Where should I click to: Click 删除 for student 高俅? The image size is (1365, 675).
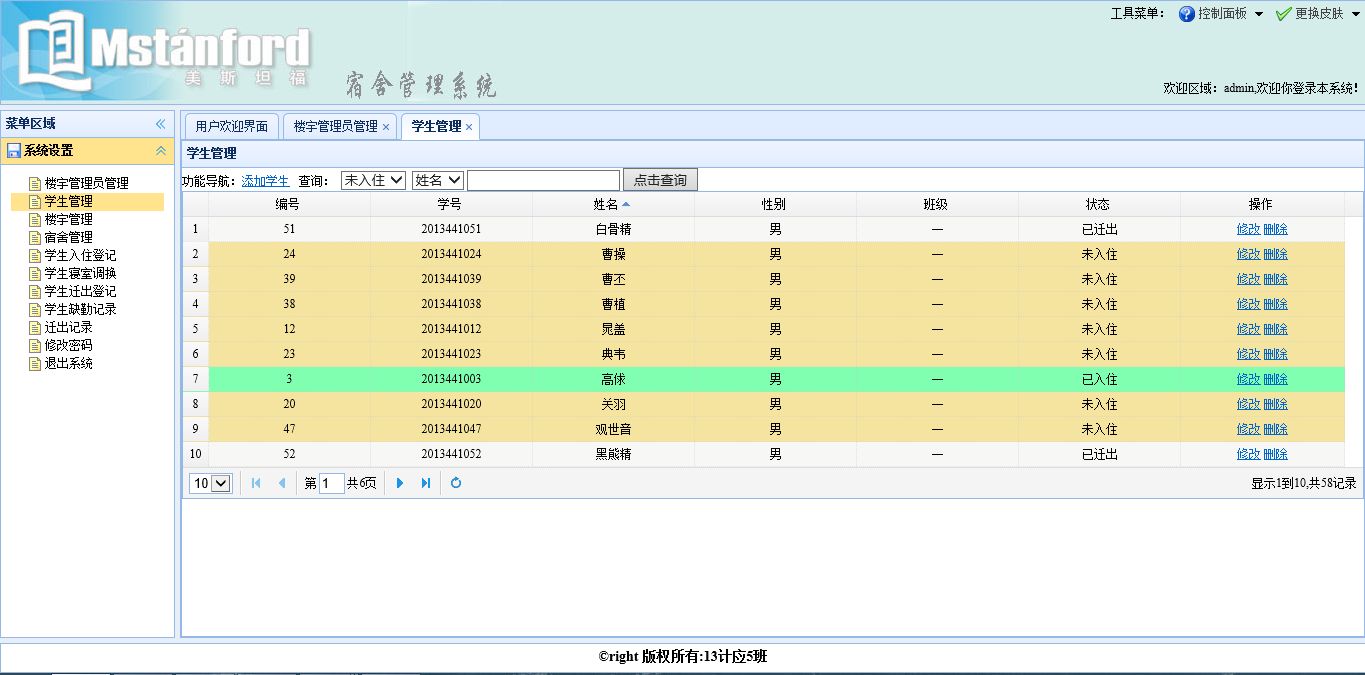[x=1275, y=379]
